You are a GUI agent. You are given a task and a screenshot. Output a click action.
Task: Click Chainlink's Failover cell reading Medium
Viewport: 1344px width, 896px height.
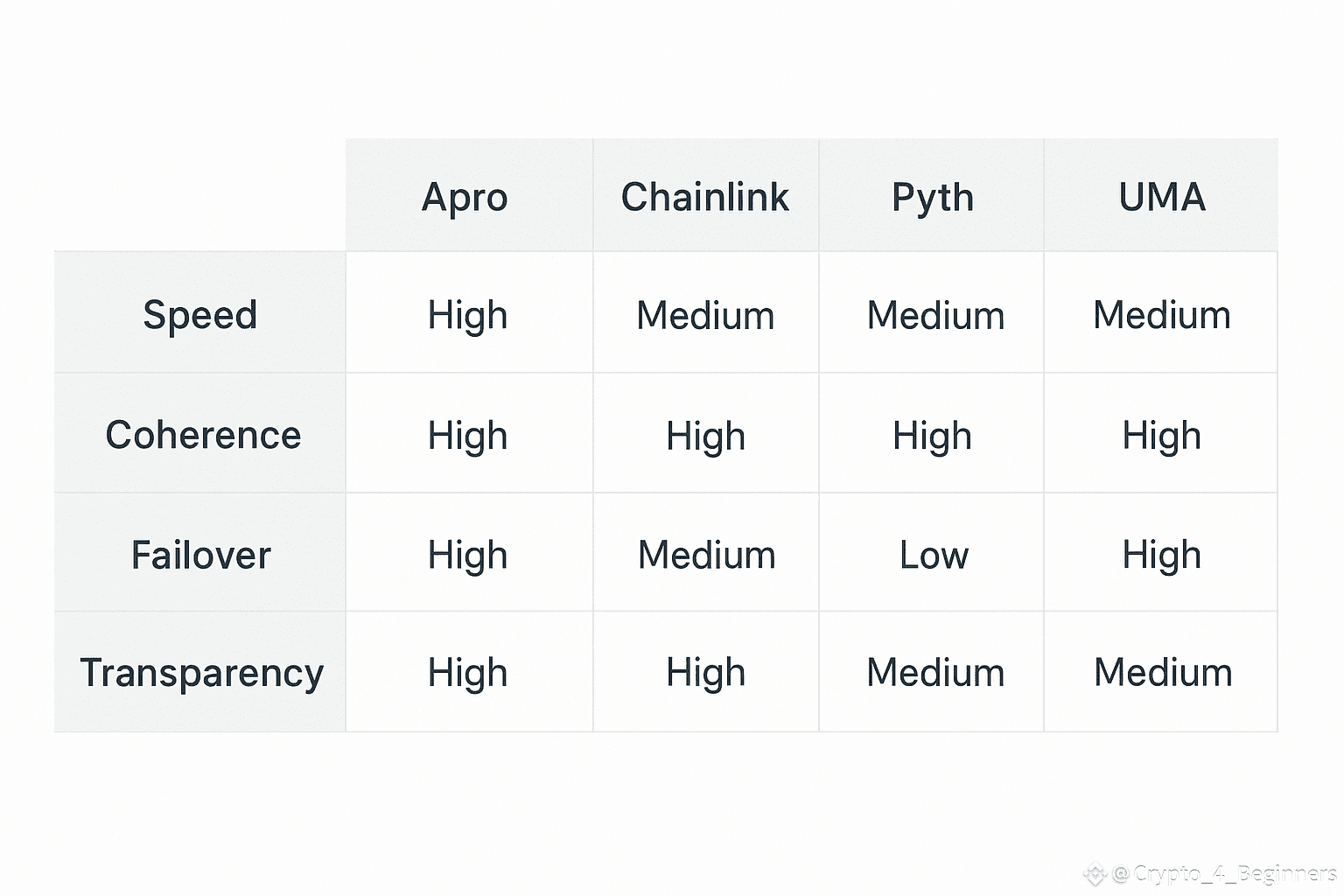706,555
